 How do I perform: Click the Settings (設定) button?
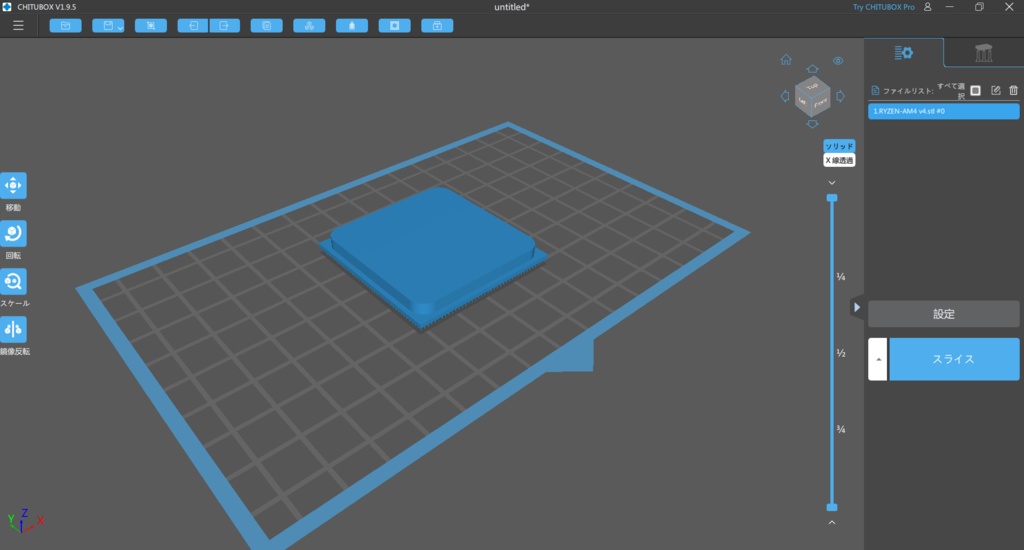(944, 314)
